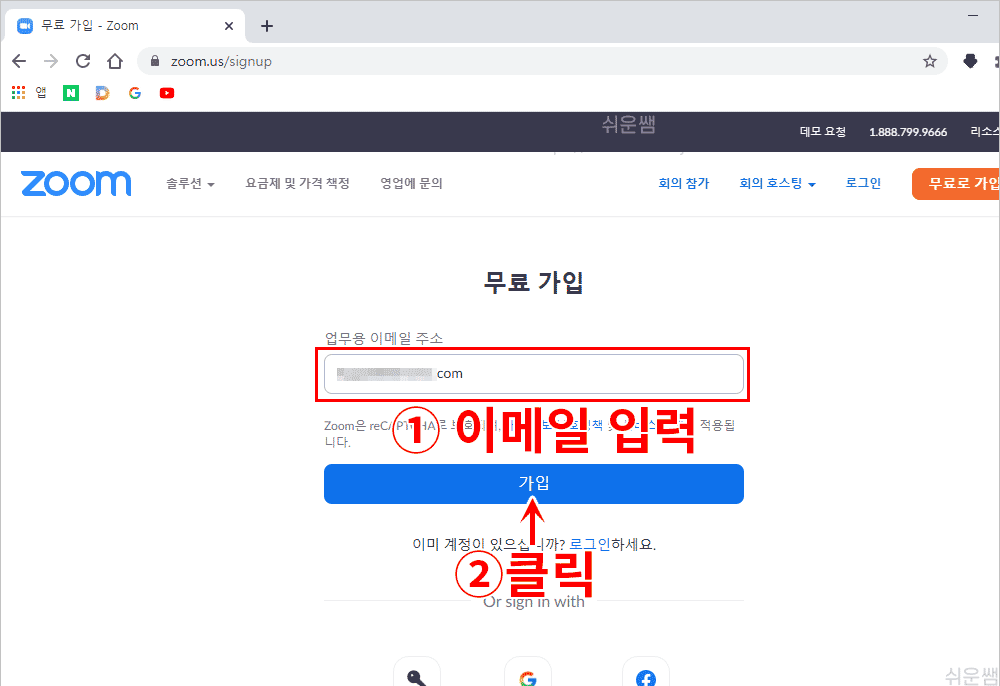Select the 무료 가입 - Zoom tab

tap(124, 26)
